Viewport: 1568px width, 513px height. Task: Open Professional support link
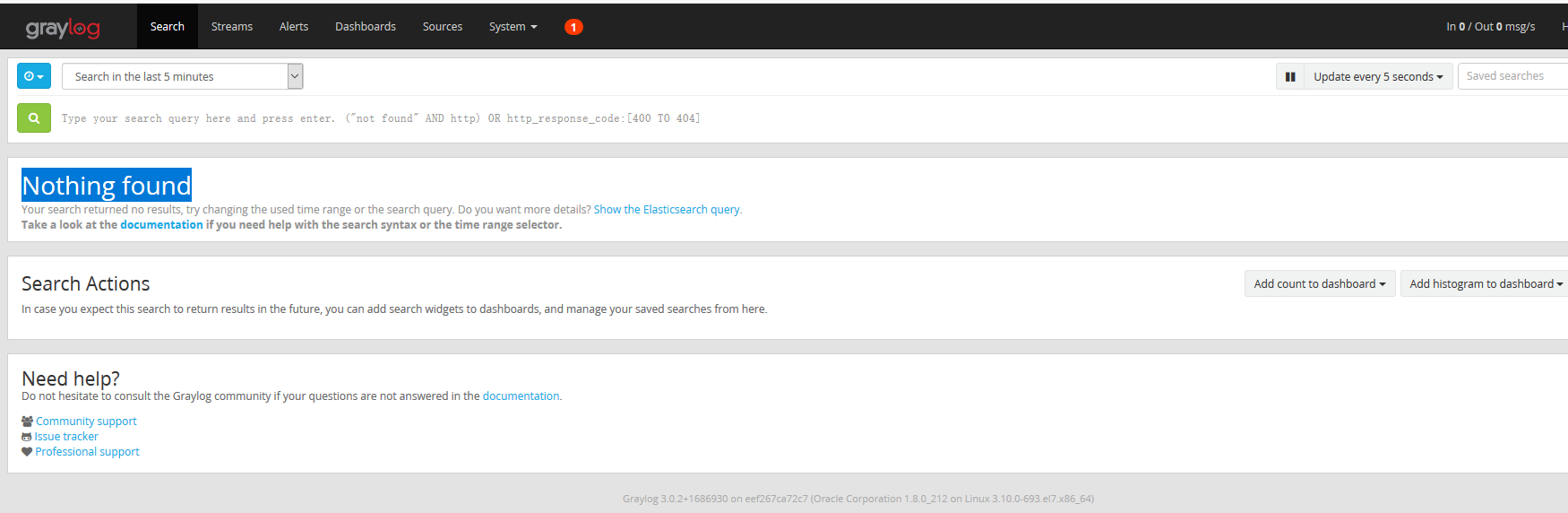[87, 451]
